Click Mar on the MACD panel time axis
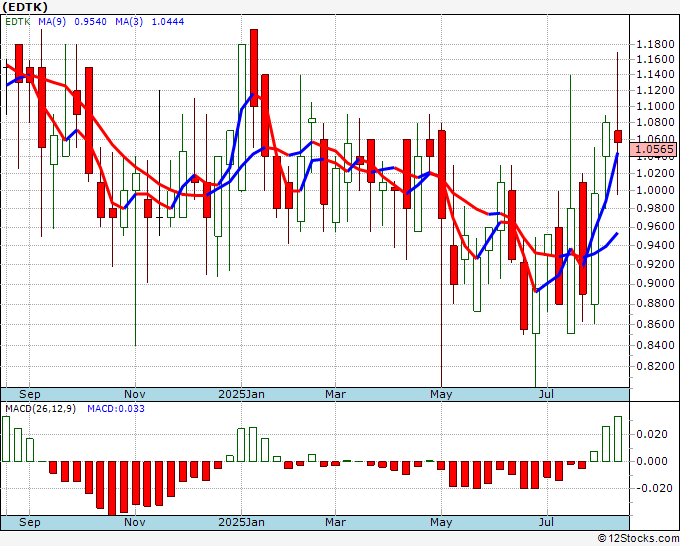Screen dimensions: 680x546 pyautogui.click(x=335, y=522)
